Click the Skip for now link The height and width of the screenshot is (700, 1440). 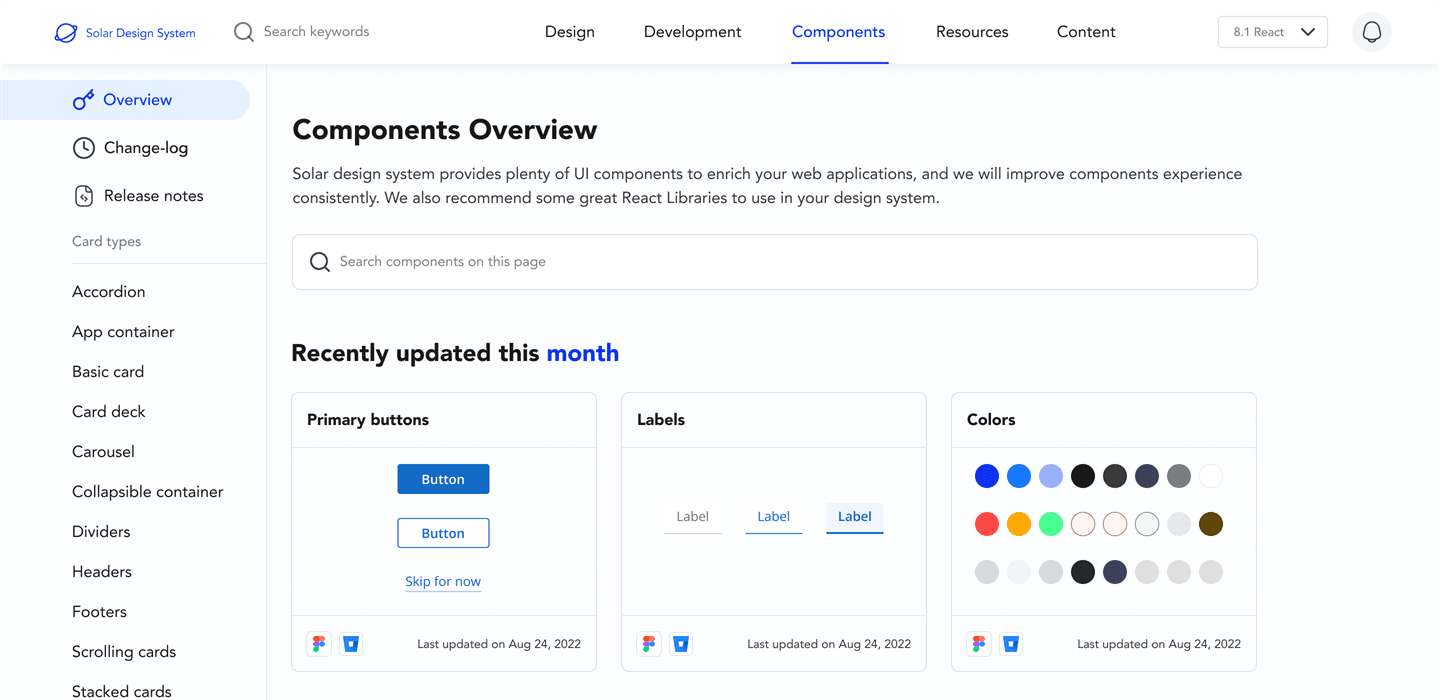click(443, 581)
